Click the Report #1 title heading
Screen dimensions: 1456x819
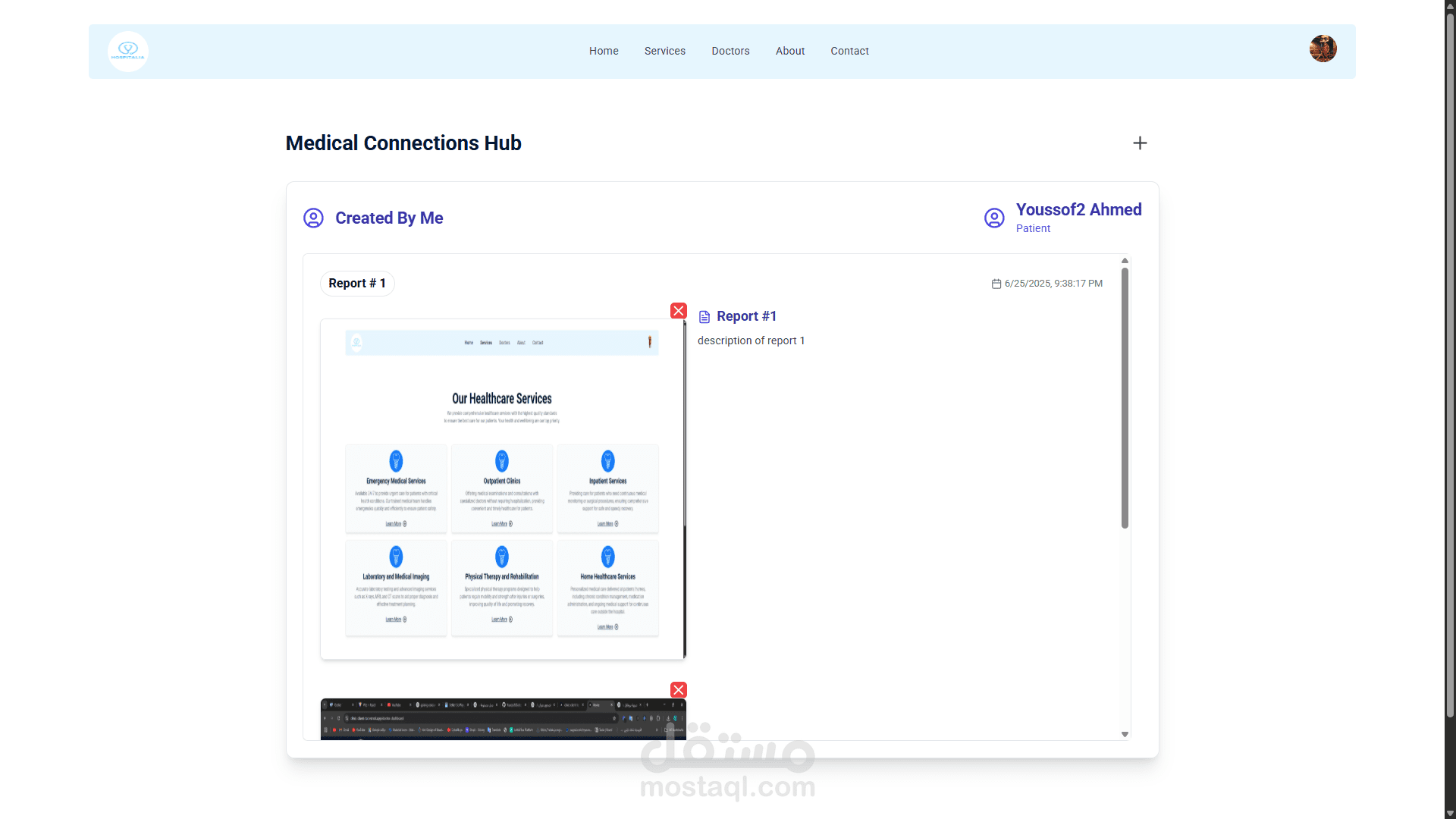(746, 316)
